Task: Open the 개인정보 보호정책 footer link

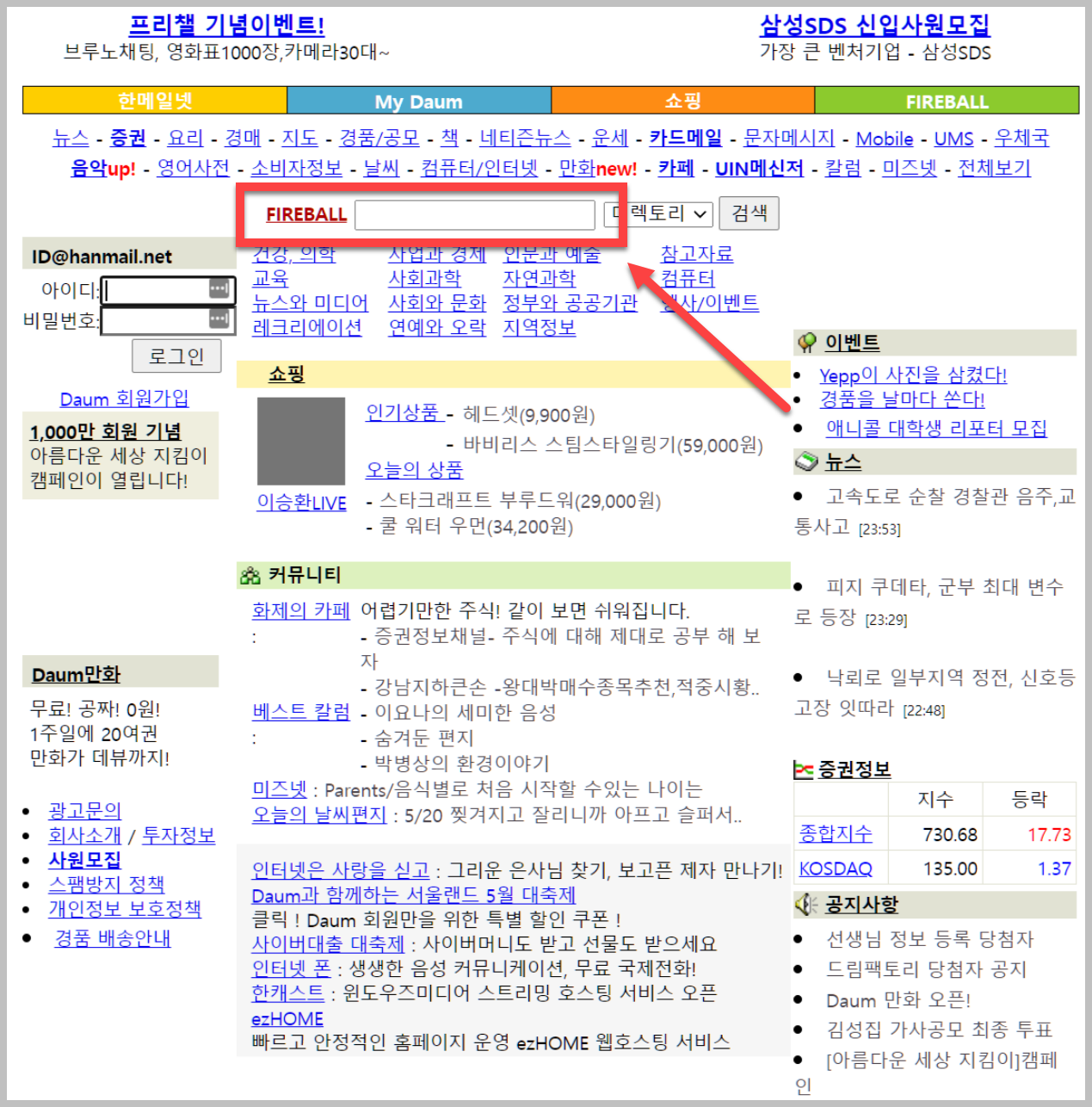Action: pyautogui.click(x=125, y=908)
